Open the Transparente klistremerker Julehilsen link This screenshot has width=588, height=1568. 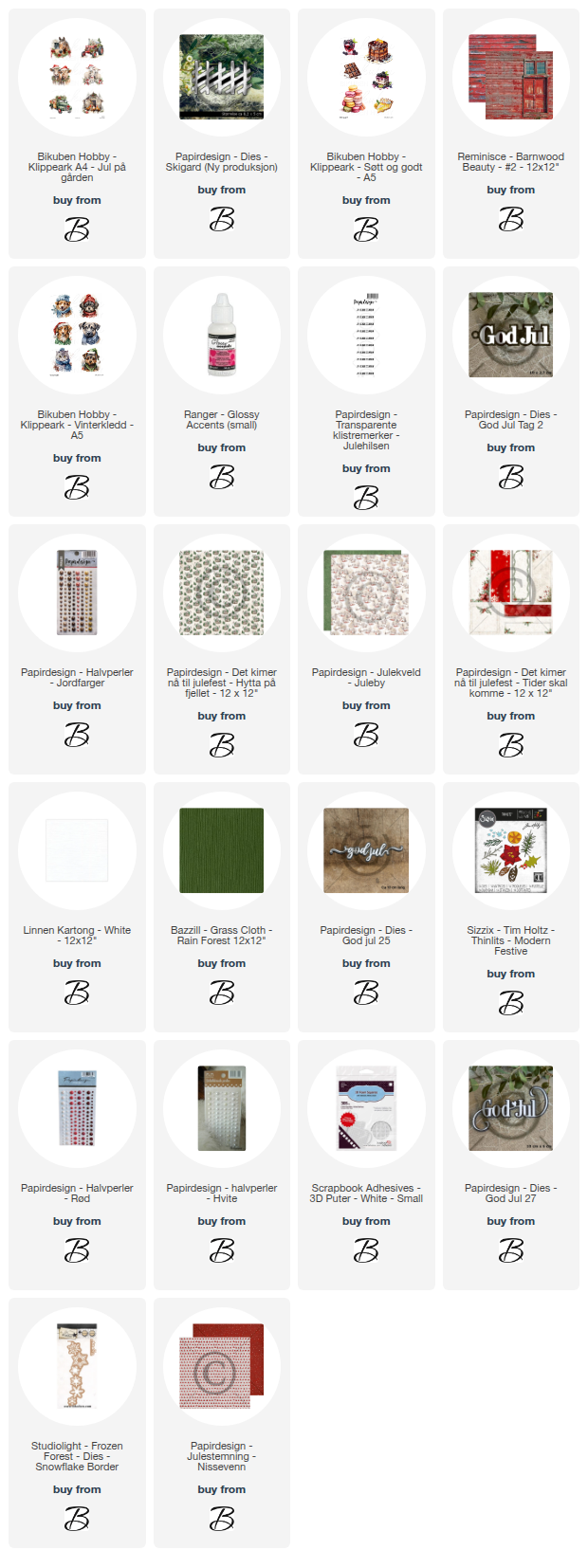click(366, 430)
